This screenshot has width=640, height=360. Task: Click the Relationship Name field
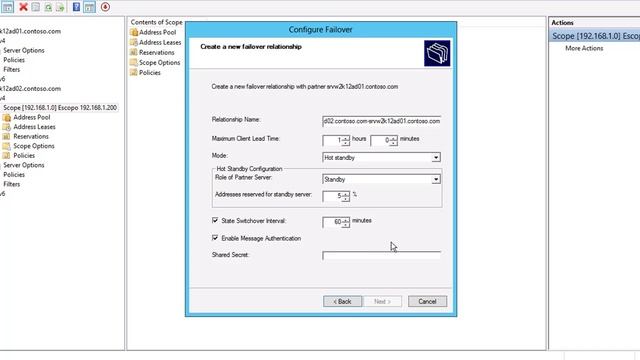(381, 121)
